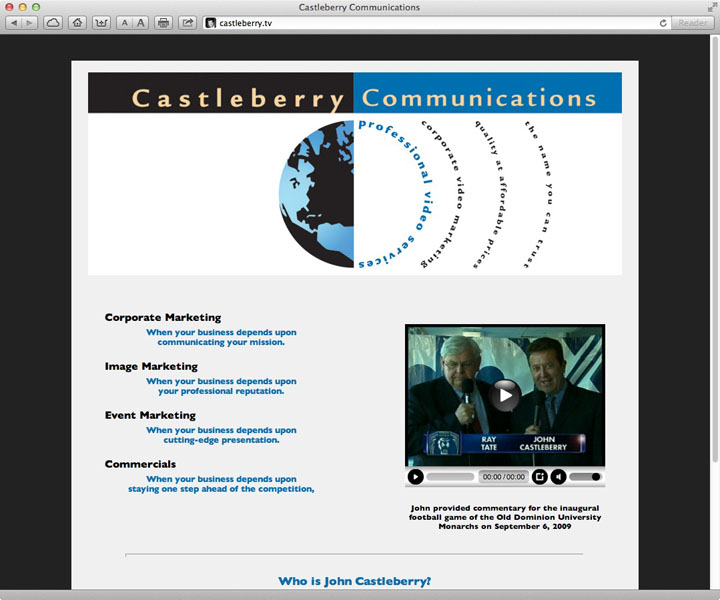Increase text size with the large A
This screenshot has width=720, height=600.
(141, 22)
